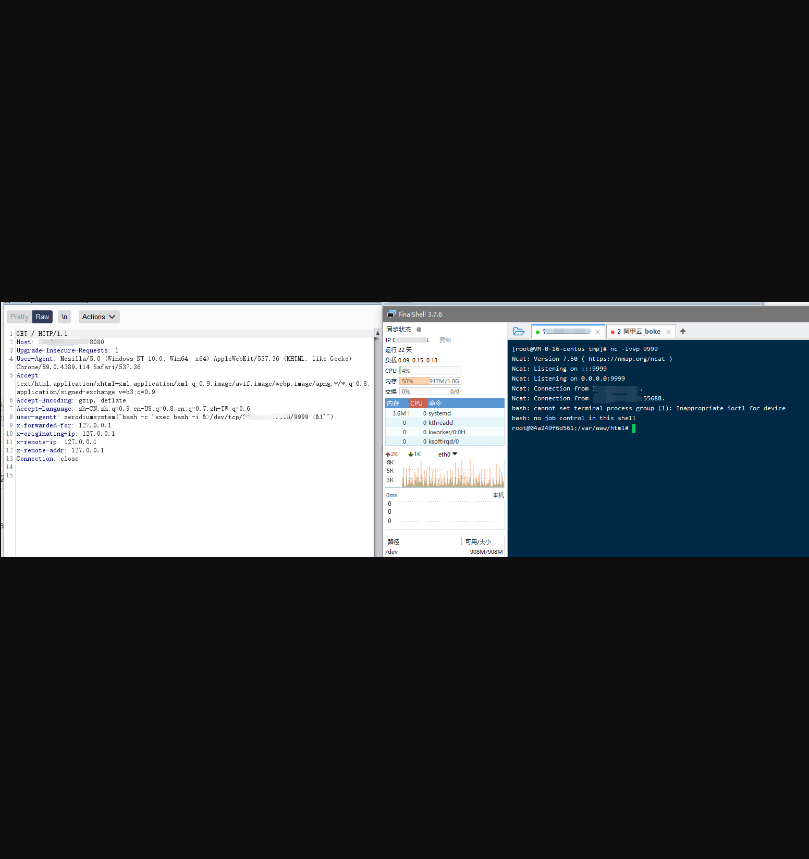Close the first terminal session tab

(598, 331)
